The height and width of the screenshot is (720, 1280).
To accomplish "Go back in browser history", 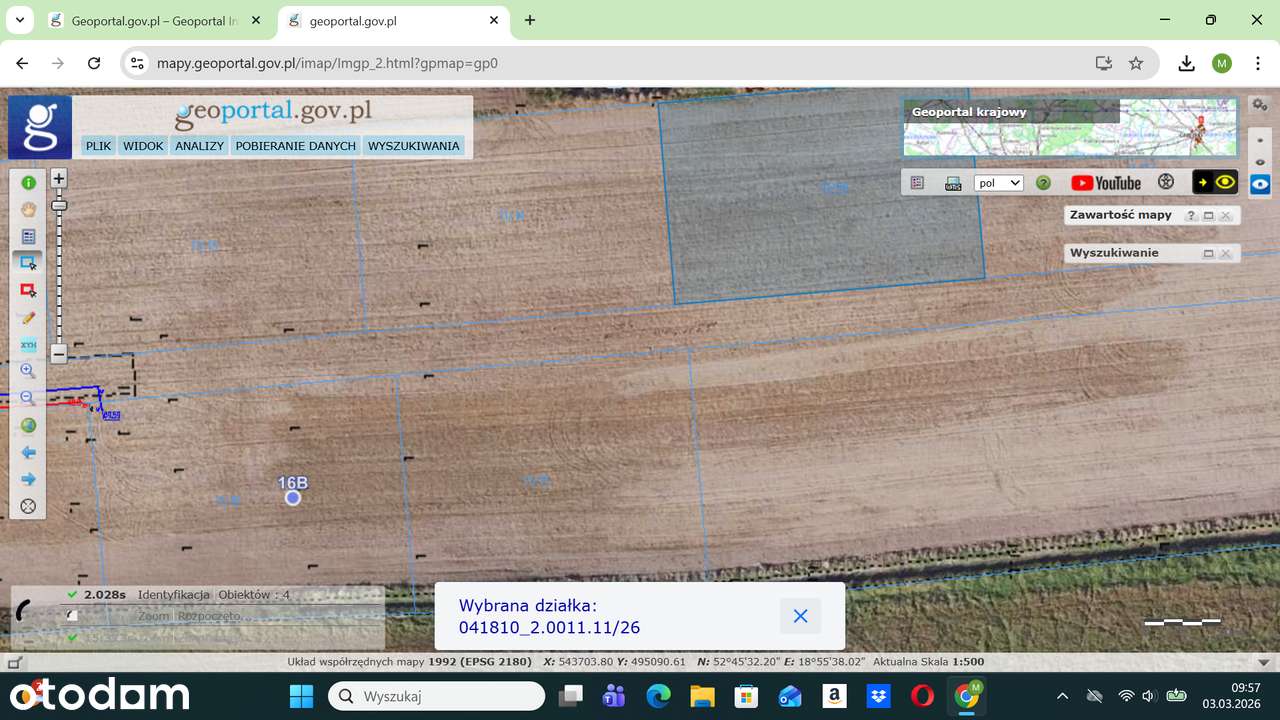I will click(x=22, y=63).
